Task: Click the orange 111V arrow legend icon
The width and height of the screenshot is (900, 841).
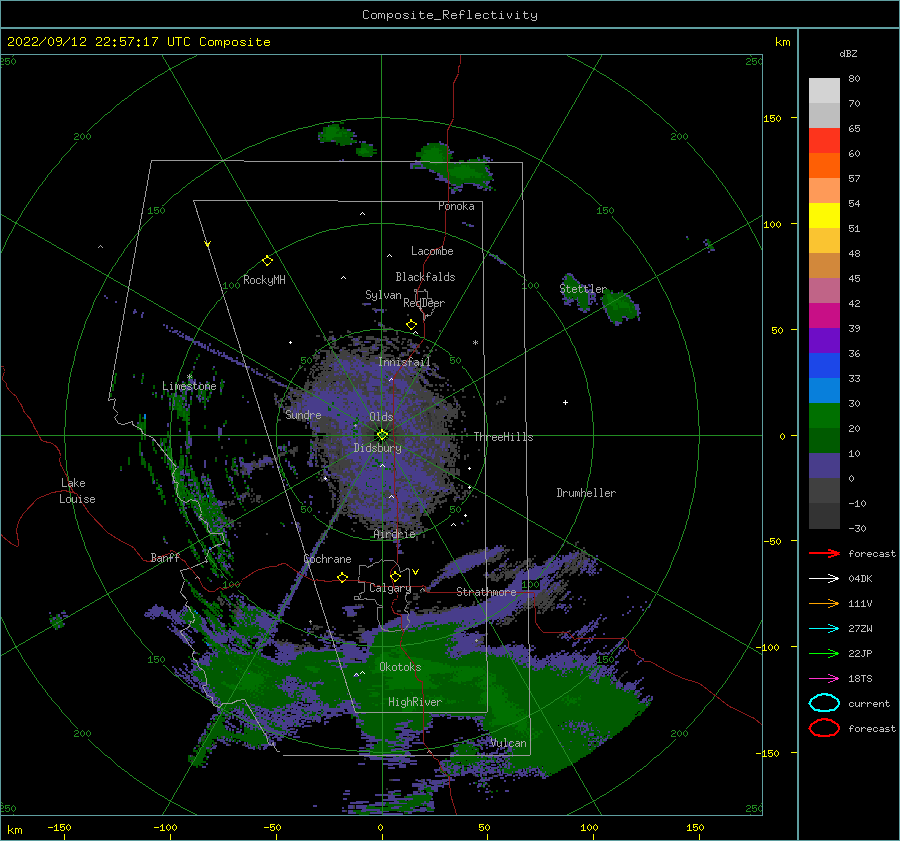Action: click(x=824, y=603)
